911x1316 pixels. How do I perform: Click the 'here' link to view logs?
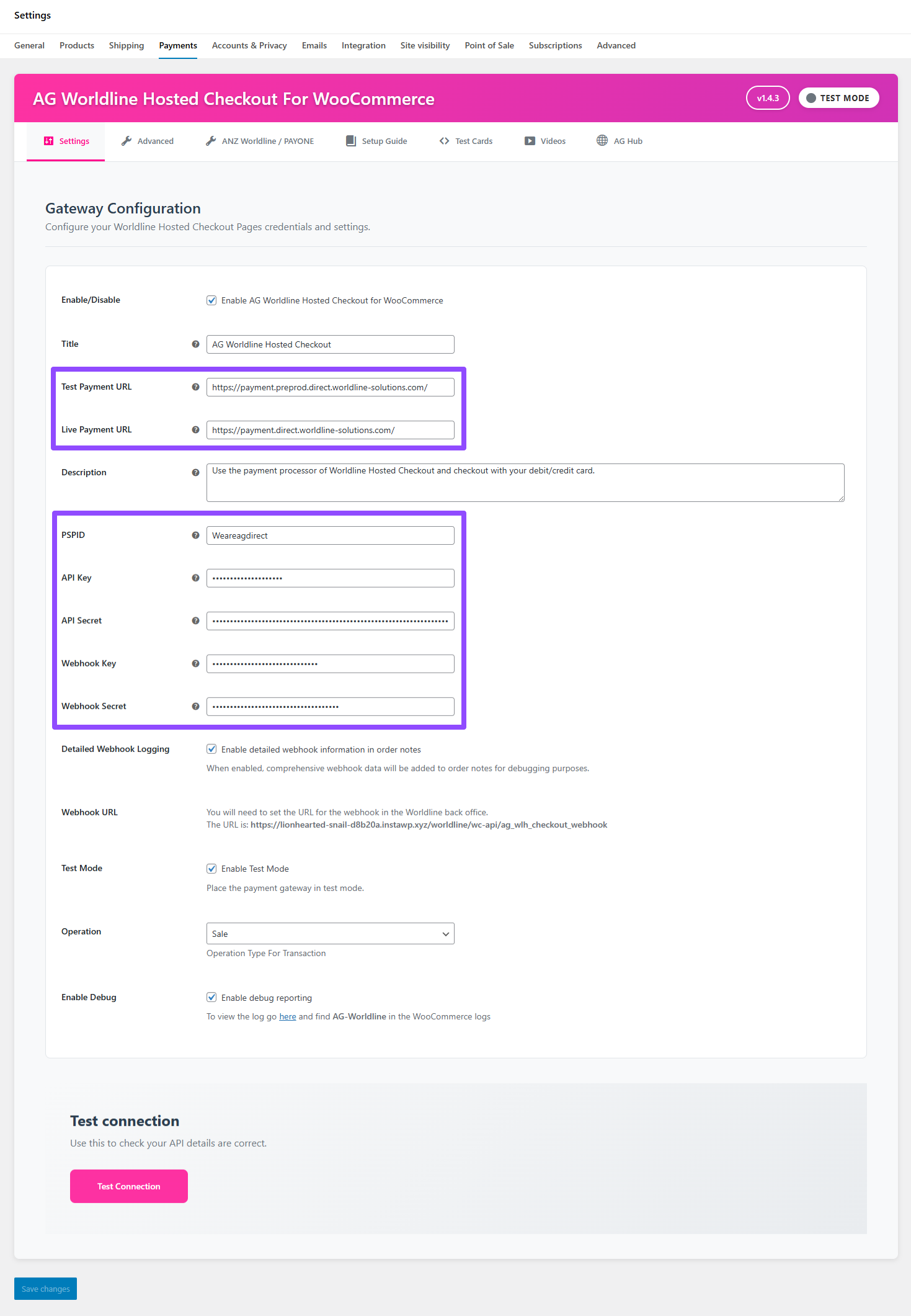[x=287, y=1017]
